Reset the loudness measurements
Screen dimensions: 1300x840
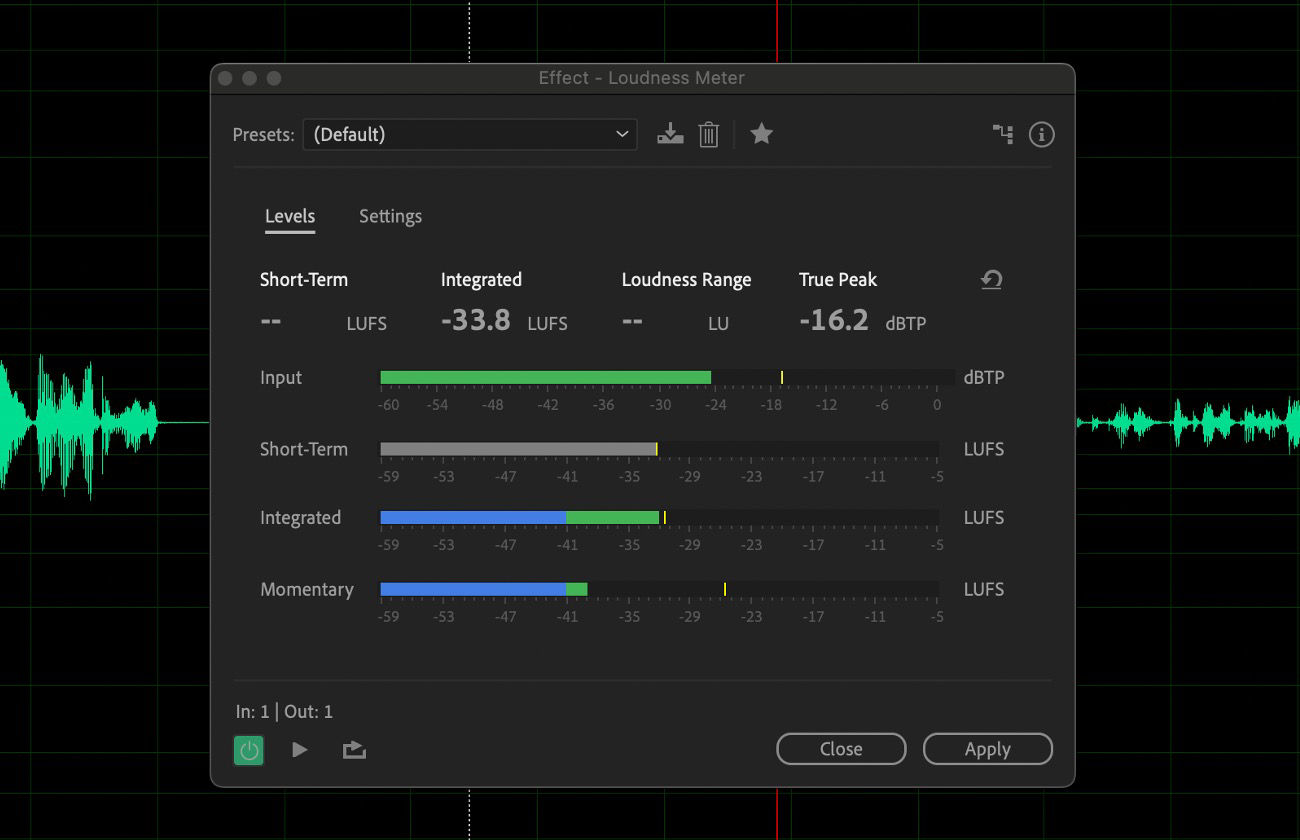pos(990,280)
